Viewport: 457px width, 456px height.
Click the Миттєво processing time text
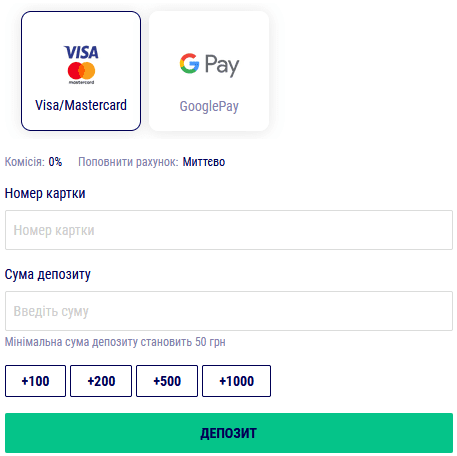(x=204, y=162)
